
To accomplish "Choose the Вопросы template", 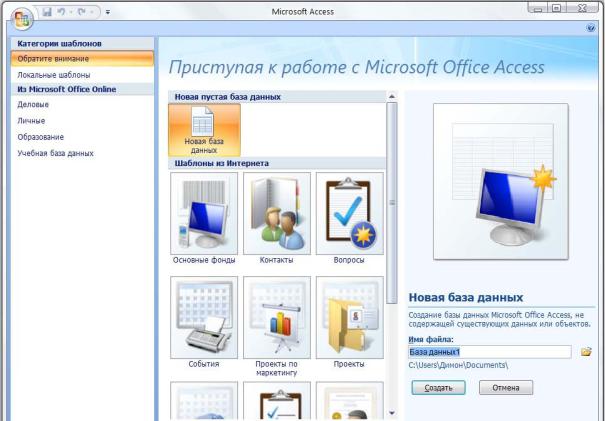I will [x=350, y=218].
